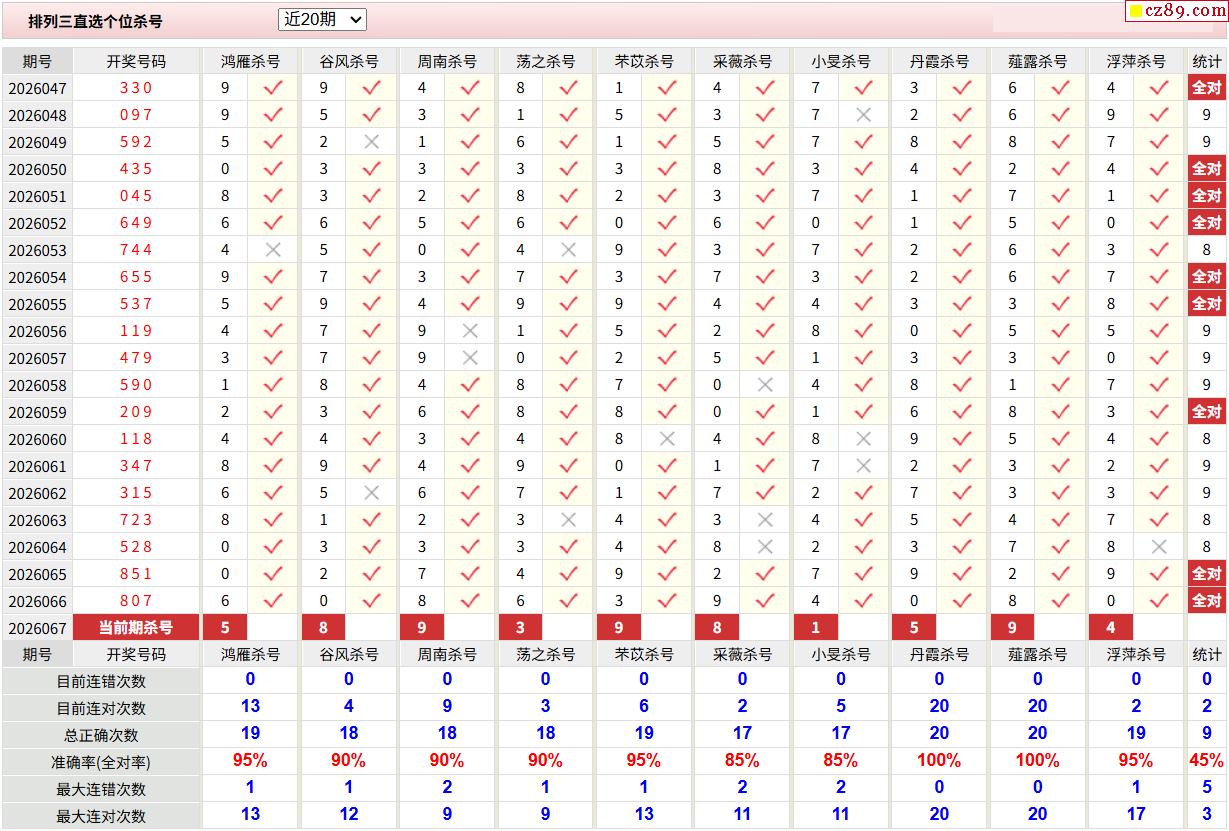Select the top 开奖号码 column header
This screenshot has height=831, width=1229.
click(136, 61)
